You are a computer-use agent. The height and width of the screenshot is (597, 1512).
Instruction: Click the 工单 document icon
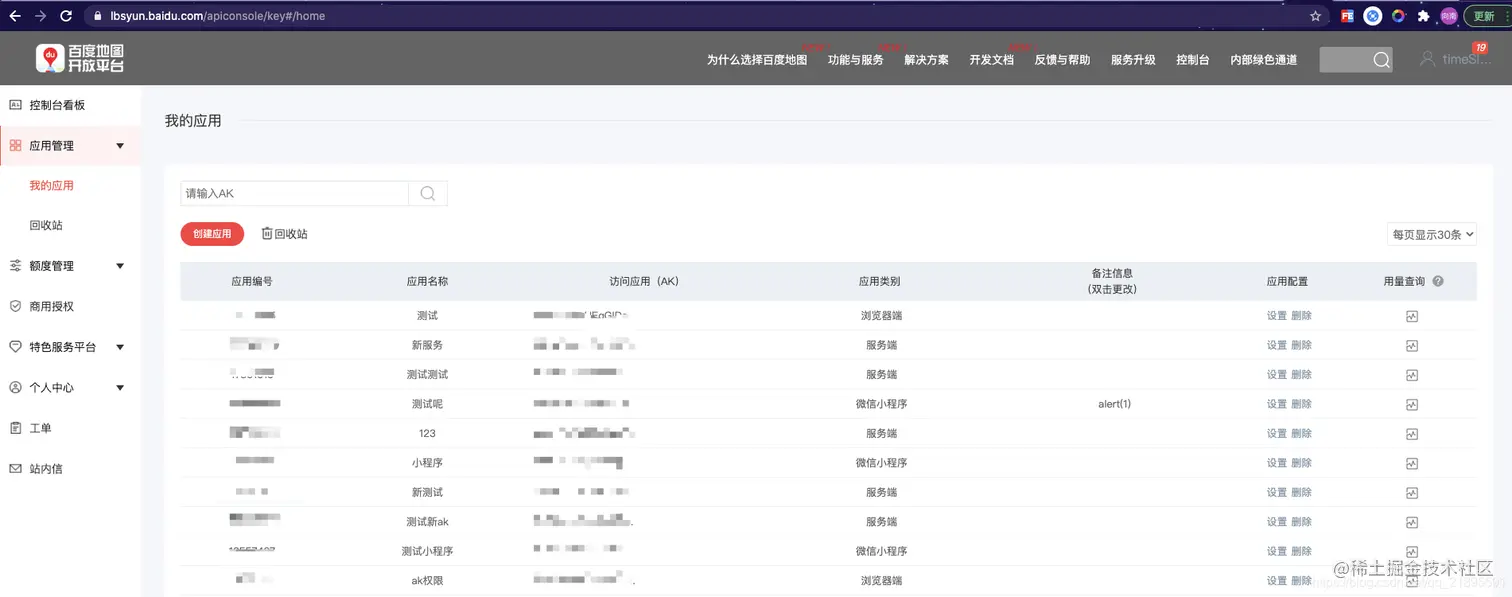tap(15, 427)
